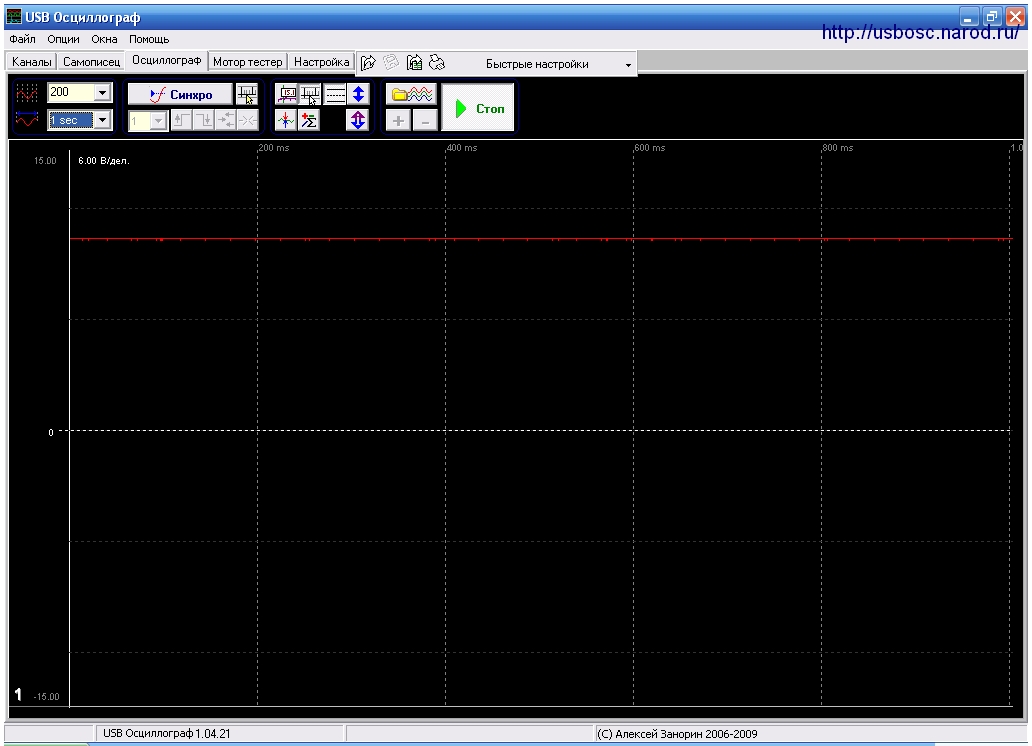Click the plus zoom button
The width and height of the screenshot is (1032, 746).
point(398,120)
